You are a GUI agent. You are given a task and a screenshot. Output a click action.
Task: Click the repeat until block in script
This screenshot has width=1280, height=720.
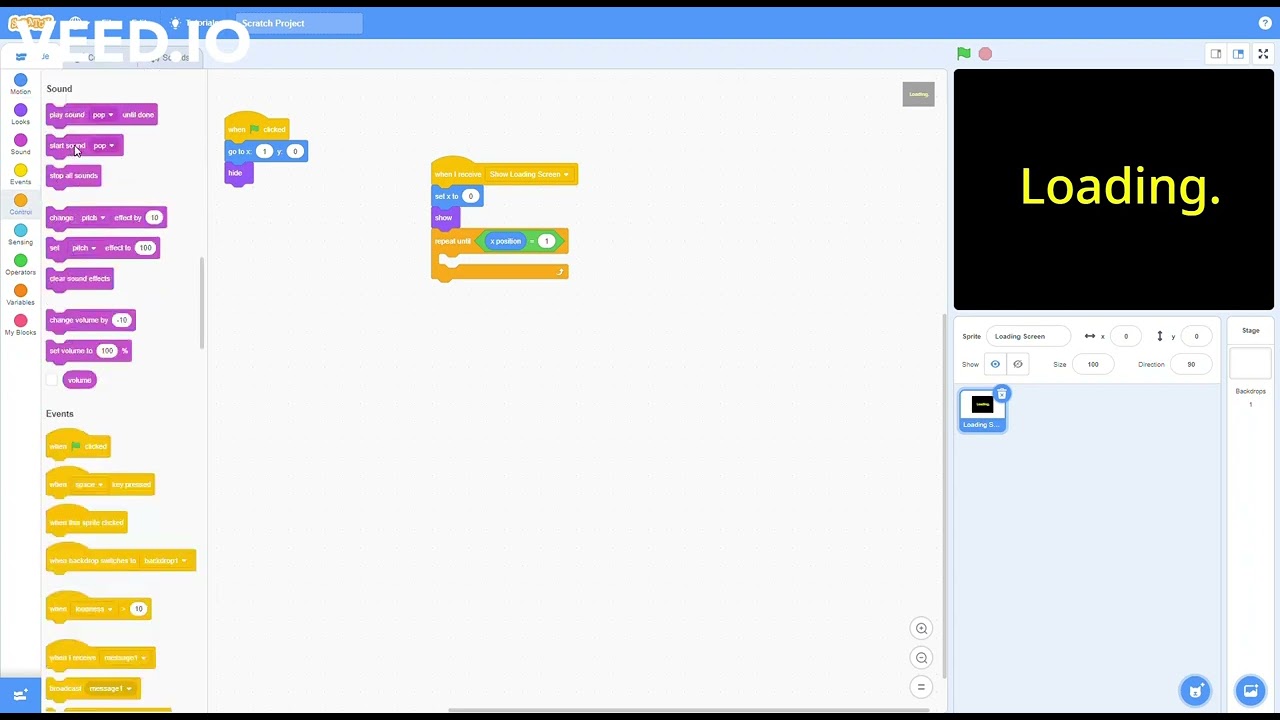click(453, 241)
